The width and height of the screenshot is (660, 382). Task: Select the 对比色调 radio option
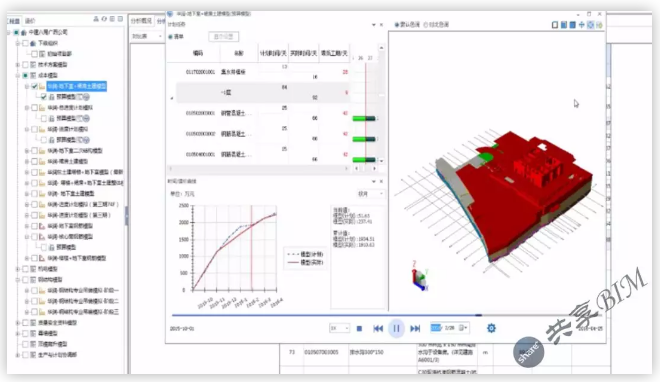426,25
